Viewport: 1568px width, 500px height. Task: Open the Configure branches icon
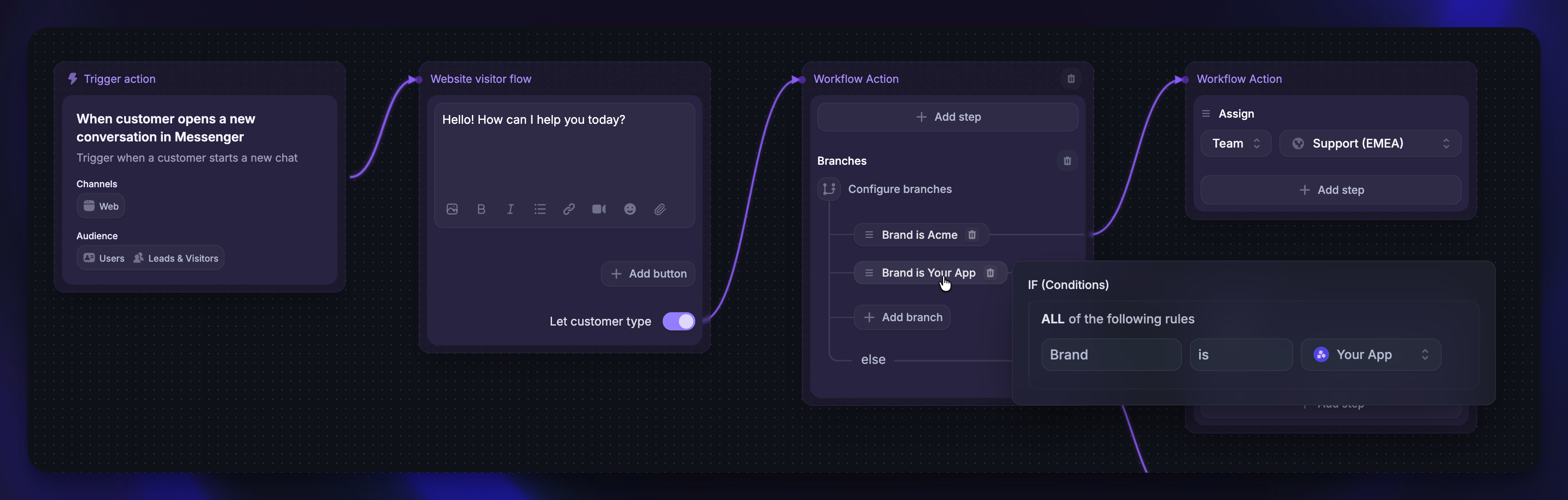[x=828, y=189]
